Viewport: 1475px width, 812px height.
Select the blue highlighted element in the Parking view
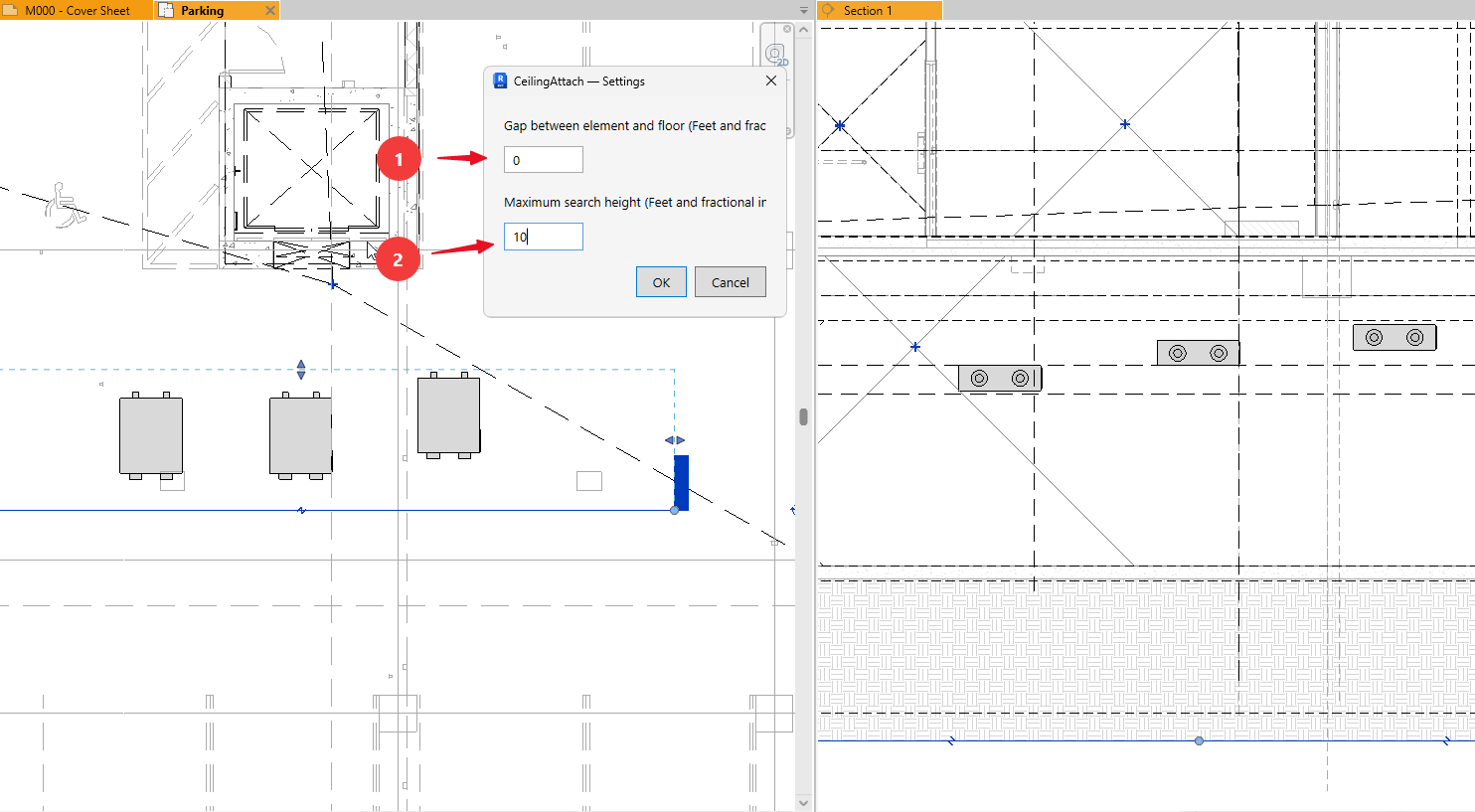(x=681, y=482)
